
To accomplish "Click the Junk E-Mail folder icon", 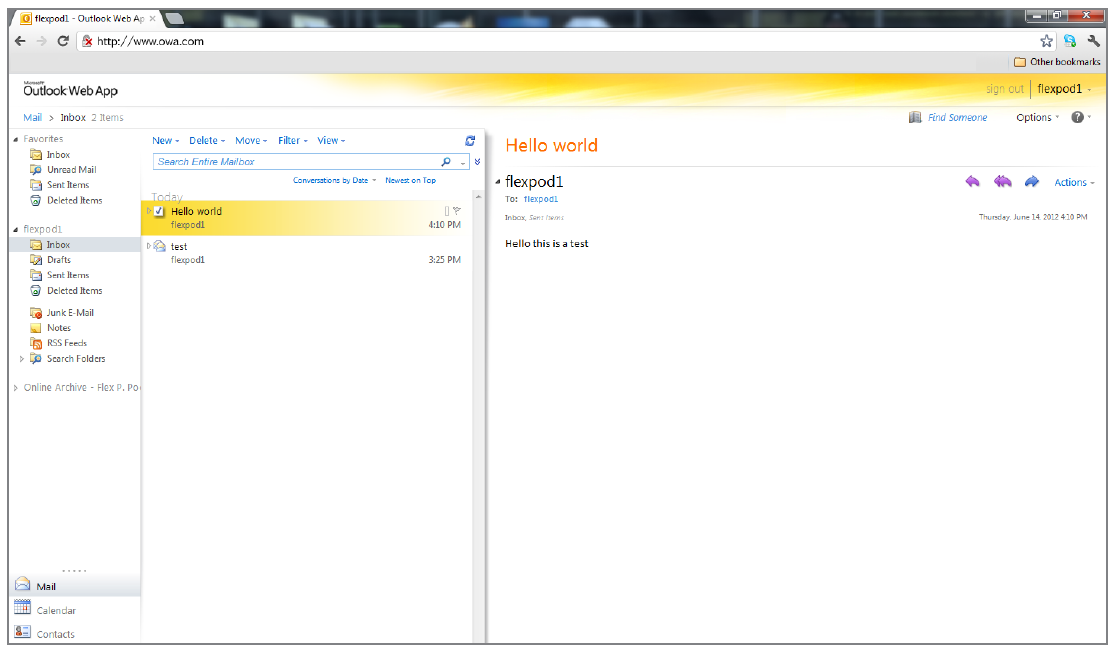I will [x=36, y=313].
